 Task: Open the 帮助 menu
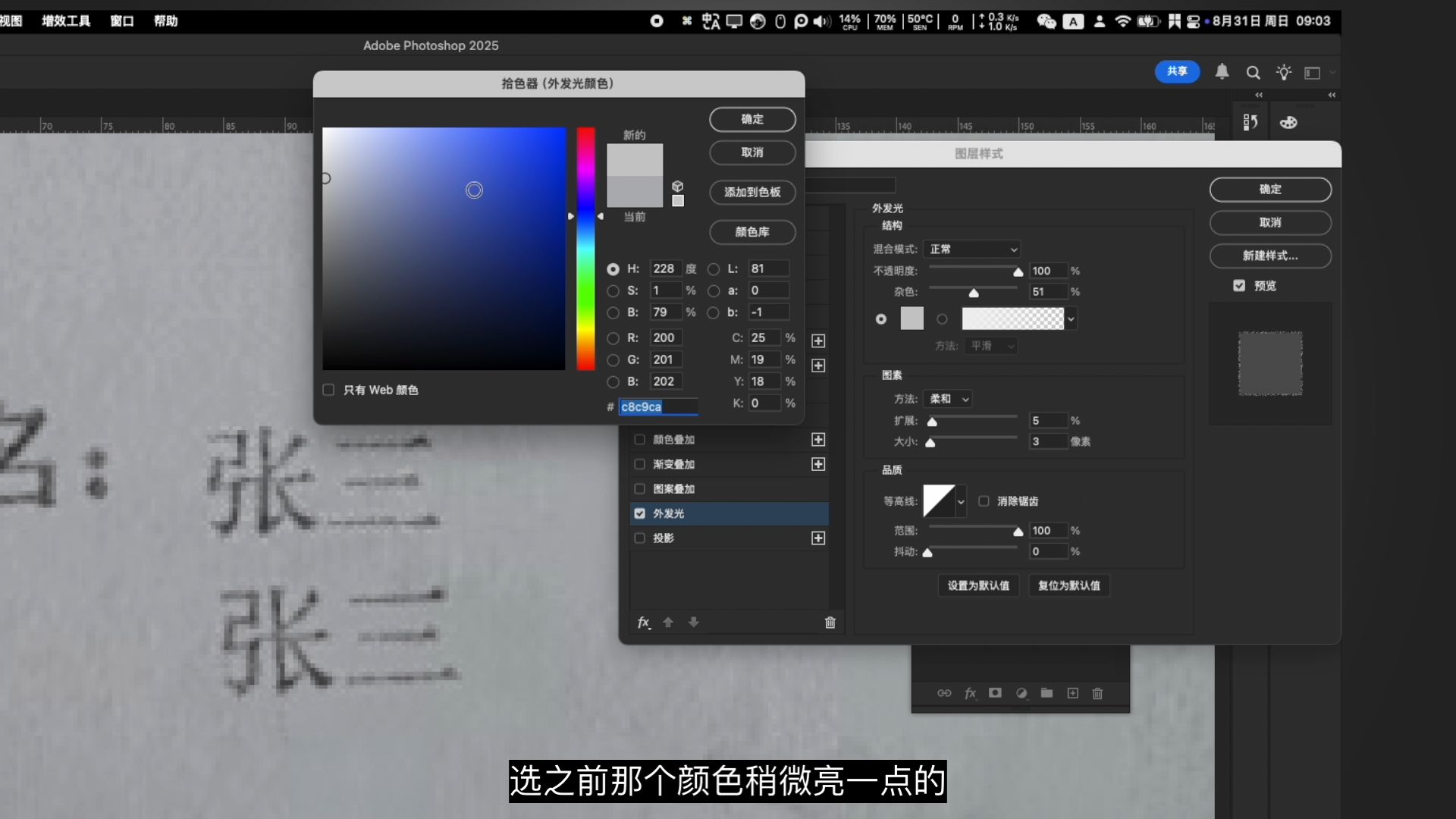[165, 21]
